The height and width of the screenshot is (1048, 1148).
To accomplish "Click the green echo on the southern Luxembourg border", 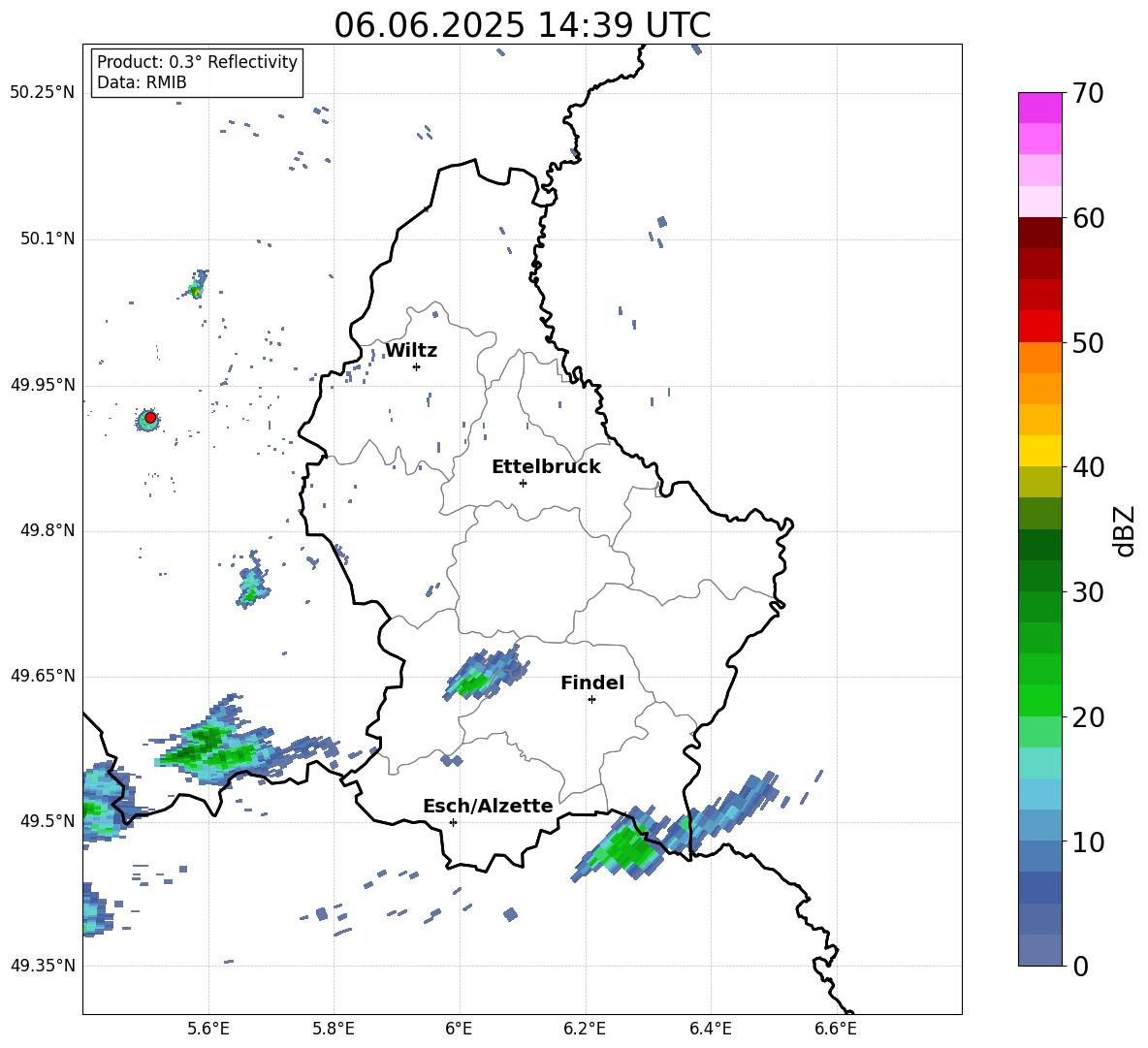I will (623, 845).
